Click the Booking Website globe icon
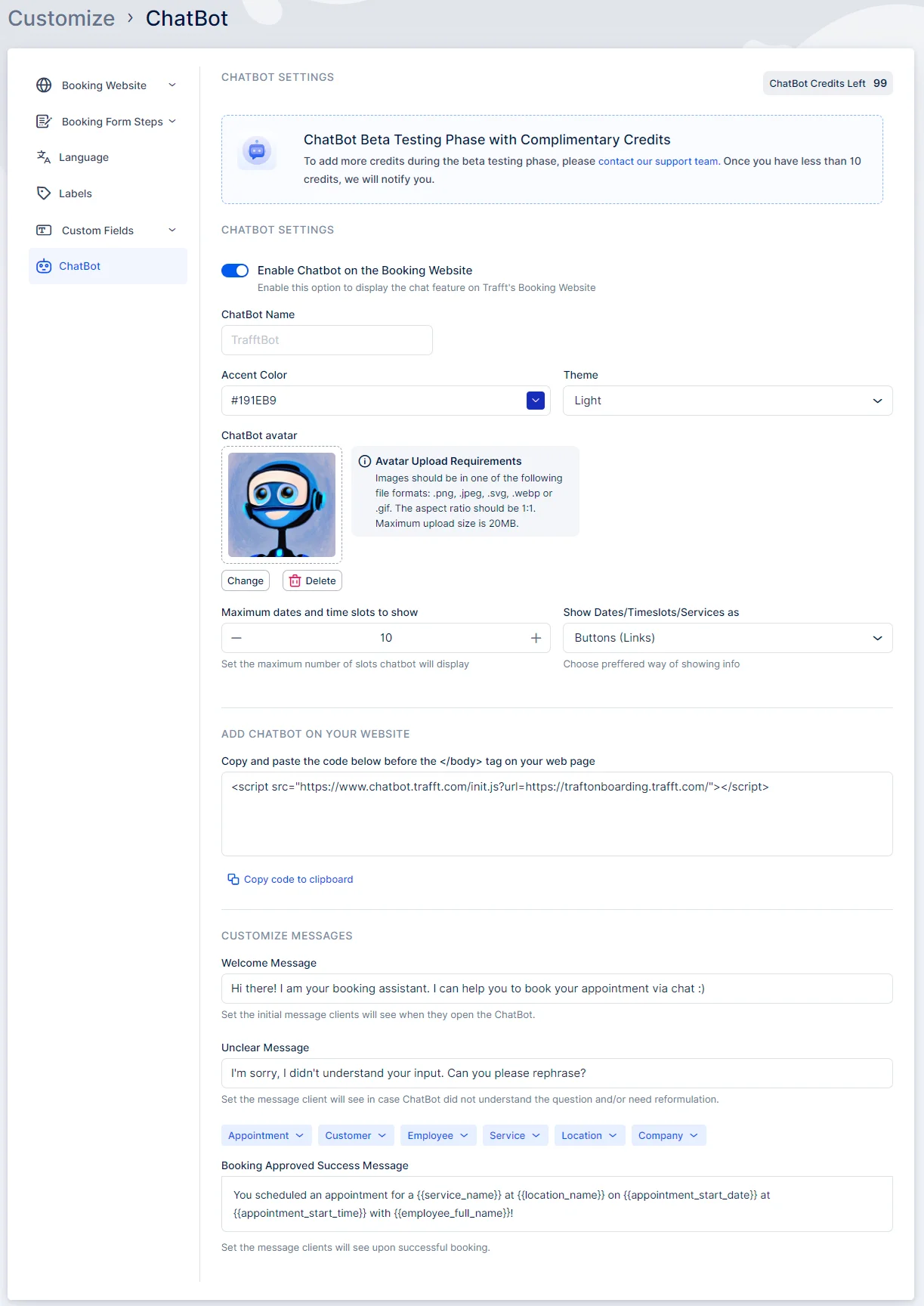The width and height of the screenshot is (924, 1306). 44,85
